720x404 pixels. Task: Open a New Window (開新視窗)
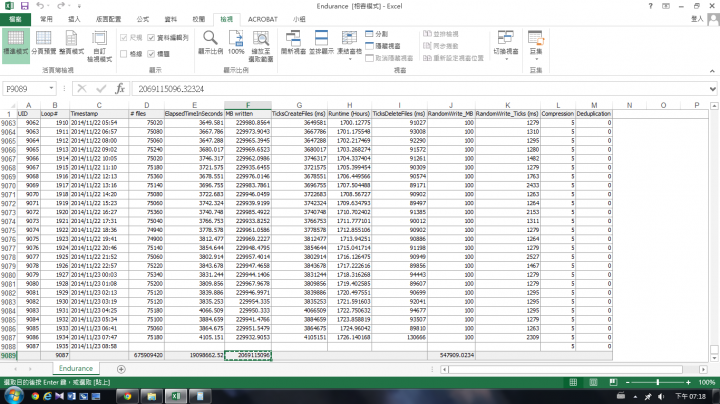tap(293, 43)
